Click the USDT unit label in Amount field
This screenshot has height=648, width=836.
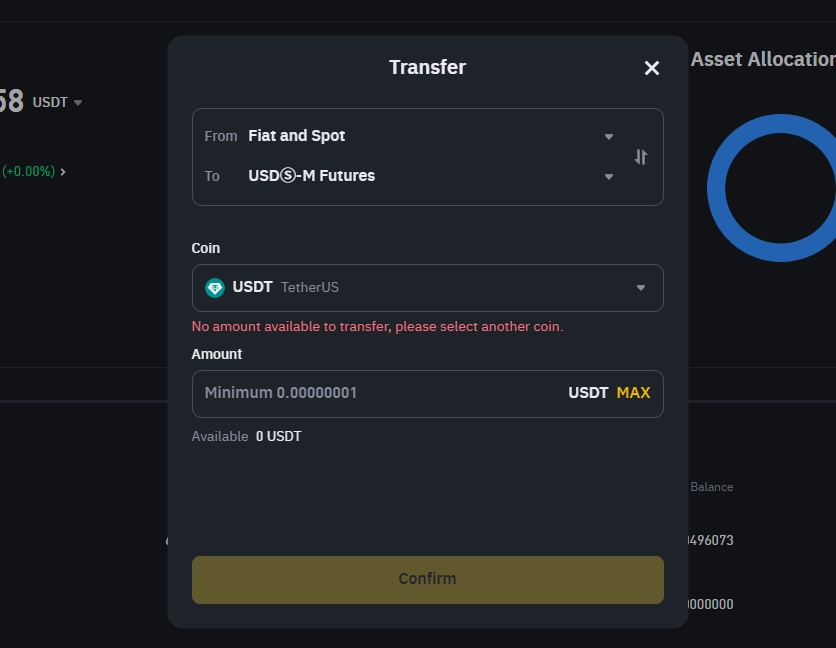coord(588,393)
